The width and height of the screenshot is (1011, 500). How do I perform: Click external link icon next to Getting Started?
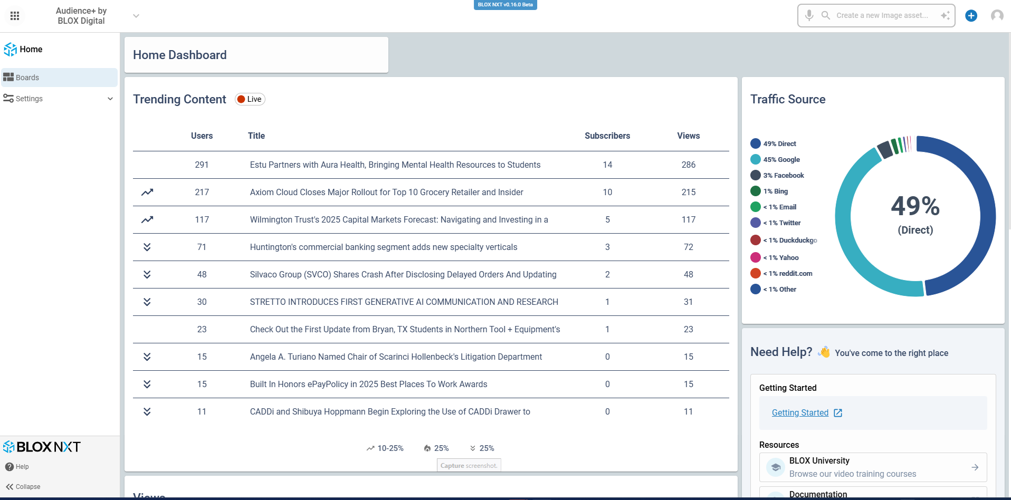click(x=838, y=413)
